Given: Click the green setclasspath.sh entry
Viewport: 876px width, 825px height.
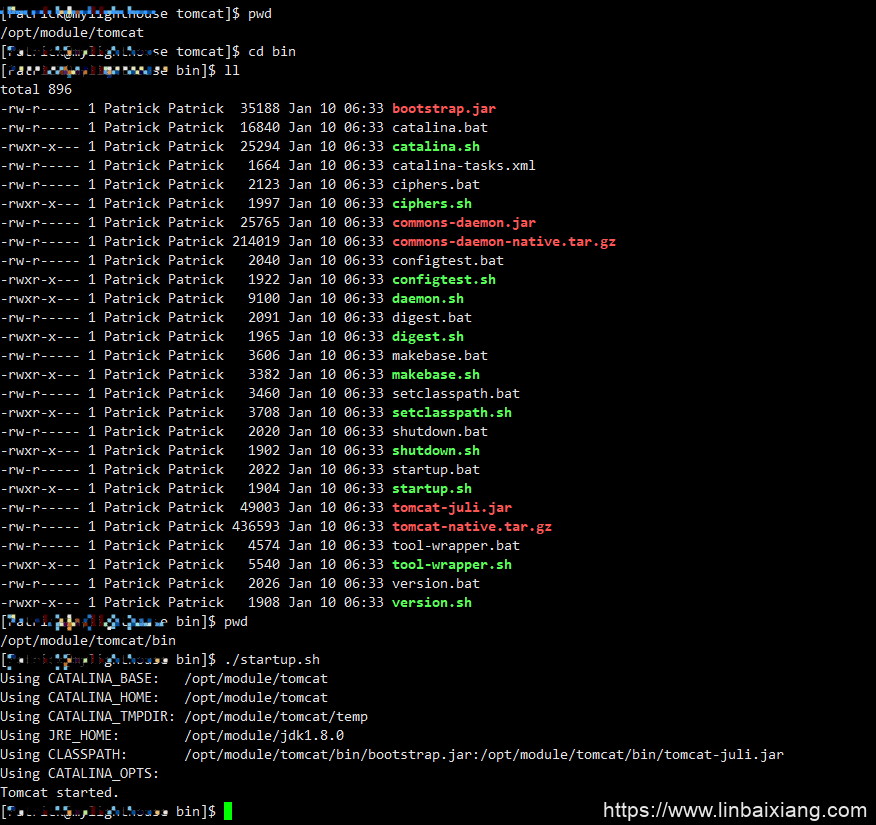Looking at the screenshot, I should (452, 412).
